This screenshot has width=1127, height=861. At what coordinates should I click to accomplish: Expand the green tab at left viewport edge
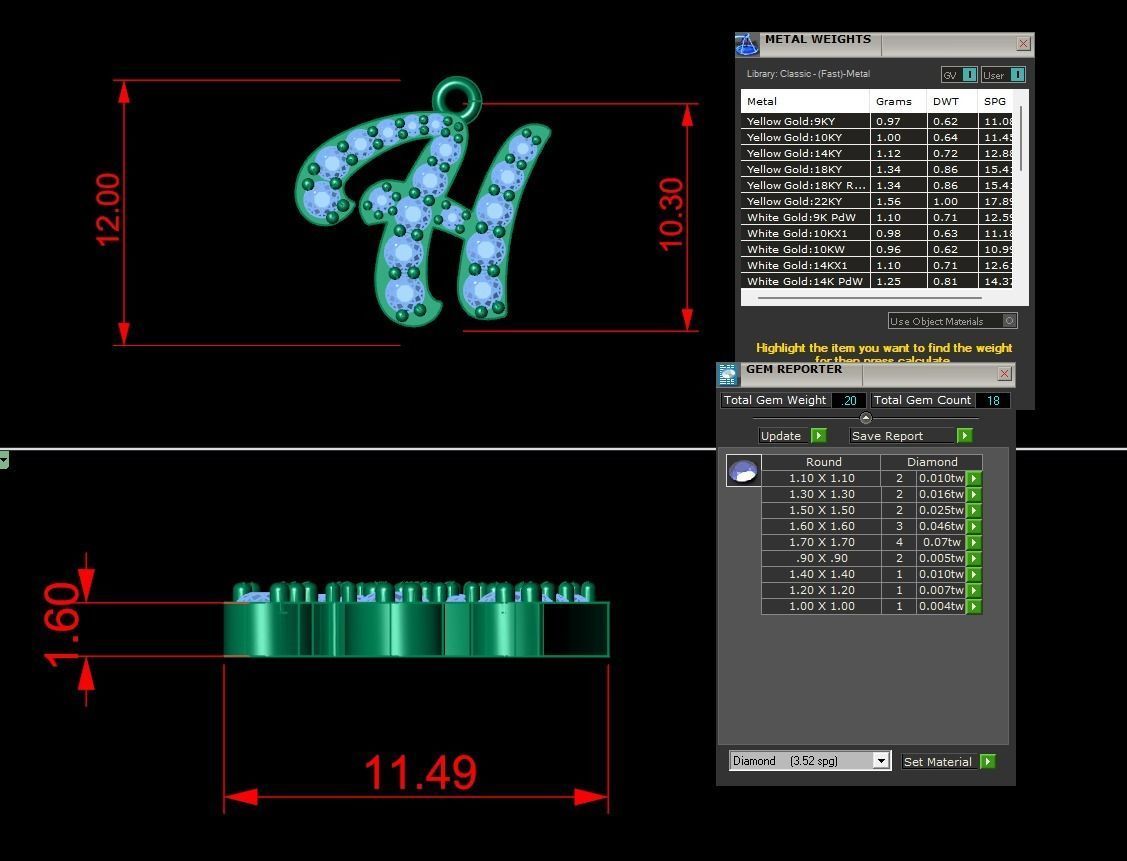coord(4,459)
